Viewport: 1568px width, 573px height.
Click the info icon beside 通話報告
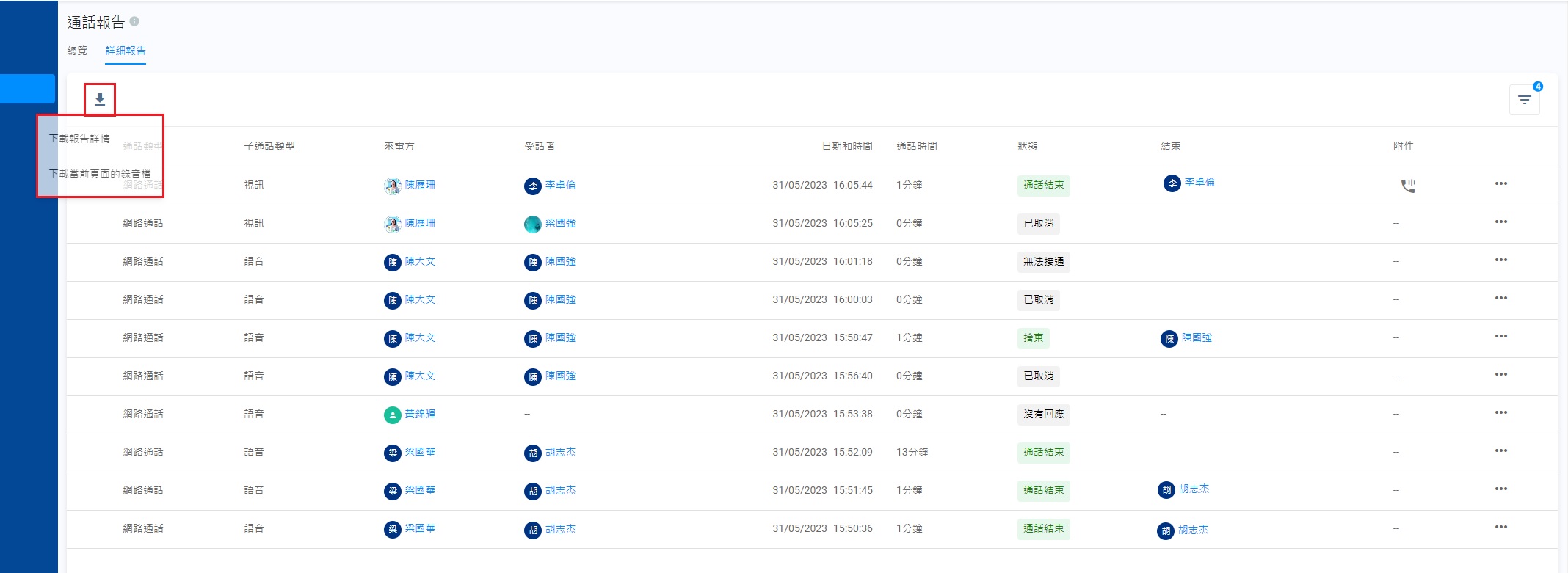pyautogui.click(x=134, y=21)
